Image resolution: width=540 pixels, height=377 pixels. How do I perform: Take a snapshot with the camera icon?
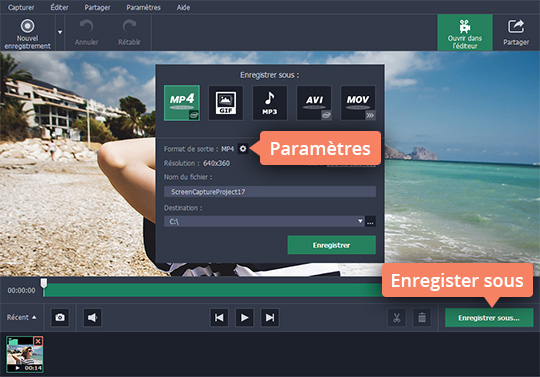60,317
